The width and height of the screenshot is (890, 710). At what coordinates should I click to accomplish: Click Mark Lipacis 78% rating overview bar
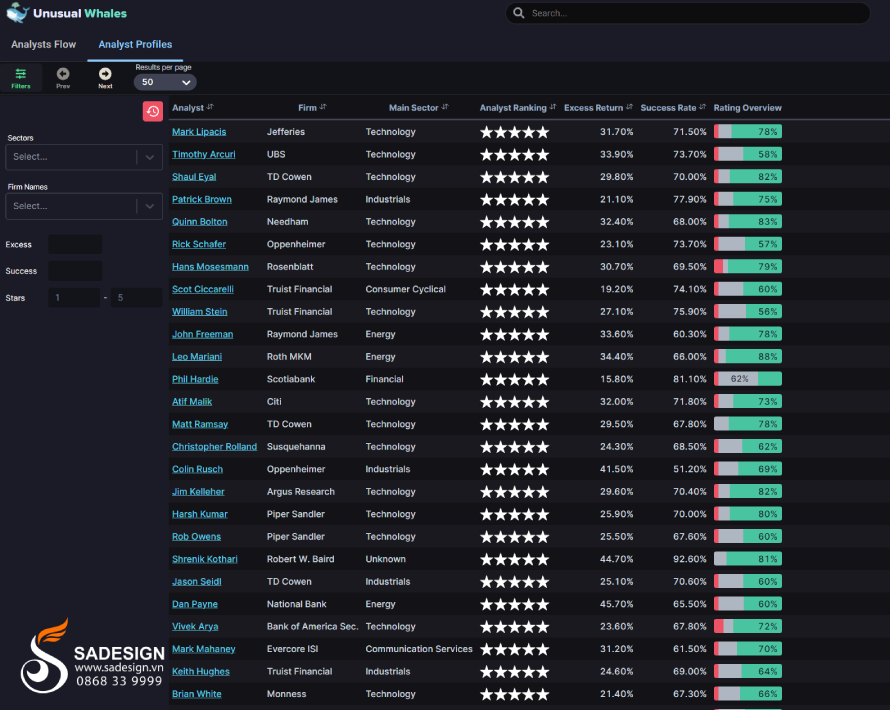[748, 132]
